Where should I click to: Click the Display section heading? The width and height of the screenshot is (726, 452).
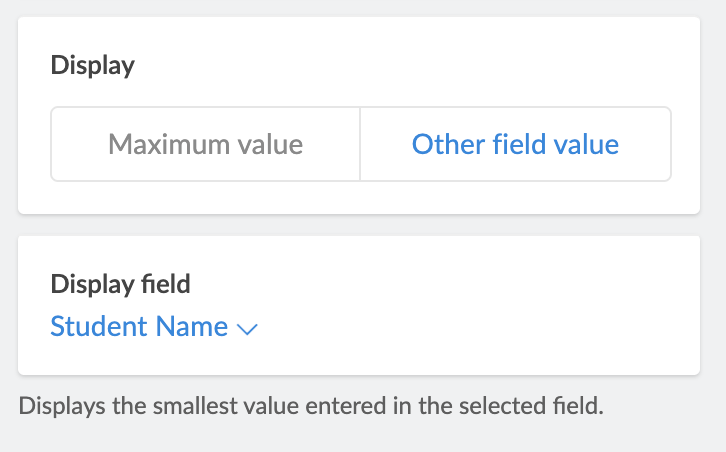coord(92,66)
